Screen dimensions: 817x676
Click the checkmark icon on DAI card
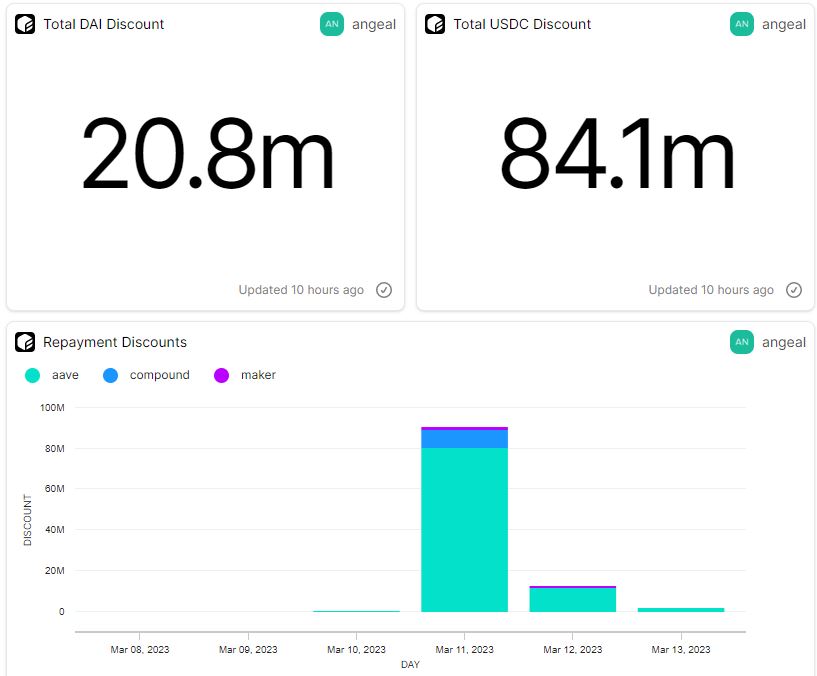click(384, 290)
